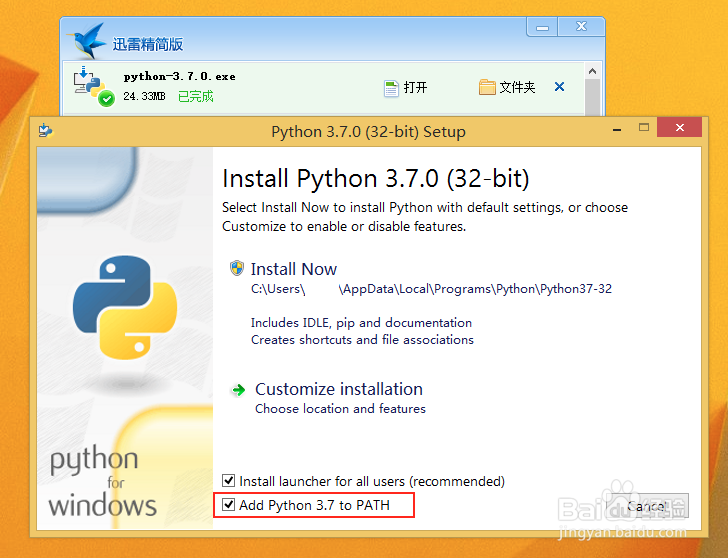This screenshot has height=558, width=728.
Task: Open the 文件夹 folder button in Xunlei
Action: pos(507,87)
